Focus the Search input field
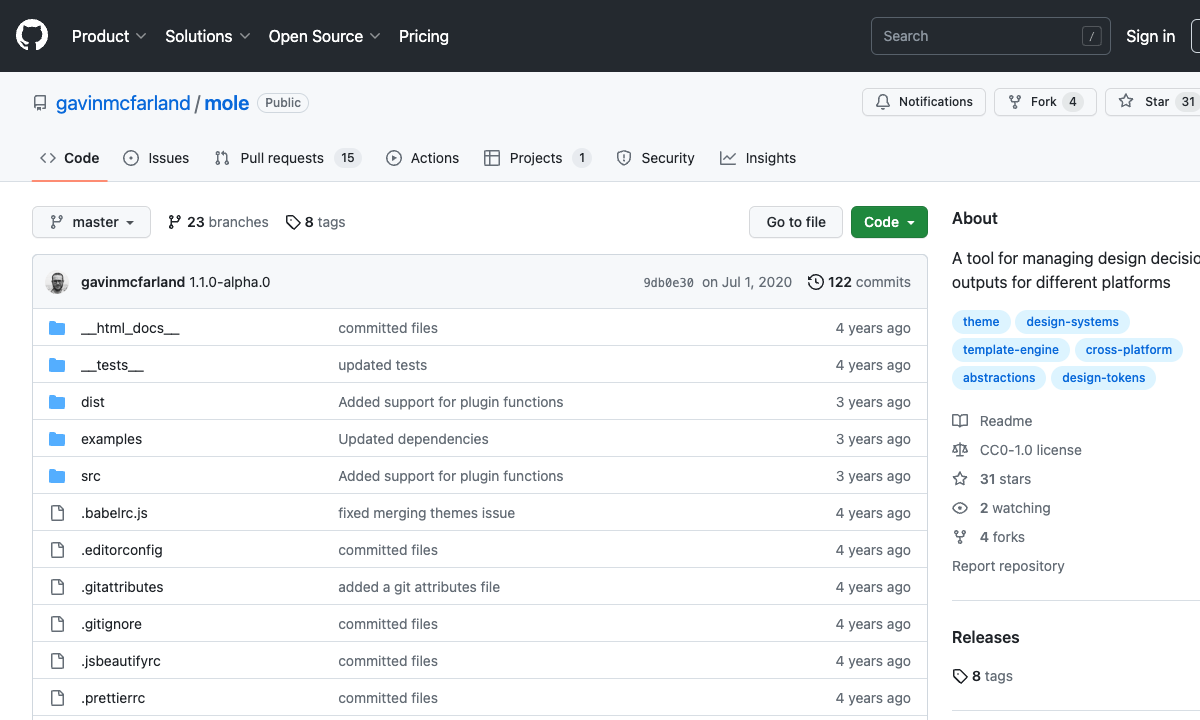The image size is (1200, 720). (x=975, y=36)
